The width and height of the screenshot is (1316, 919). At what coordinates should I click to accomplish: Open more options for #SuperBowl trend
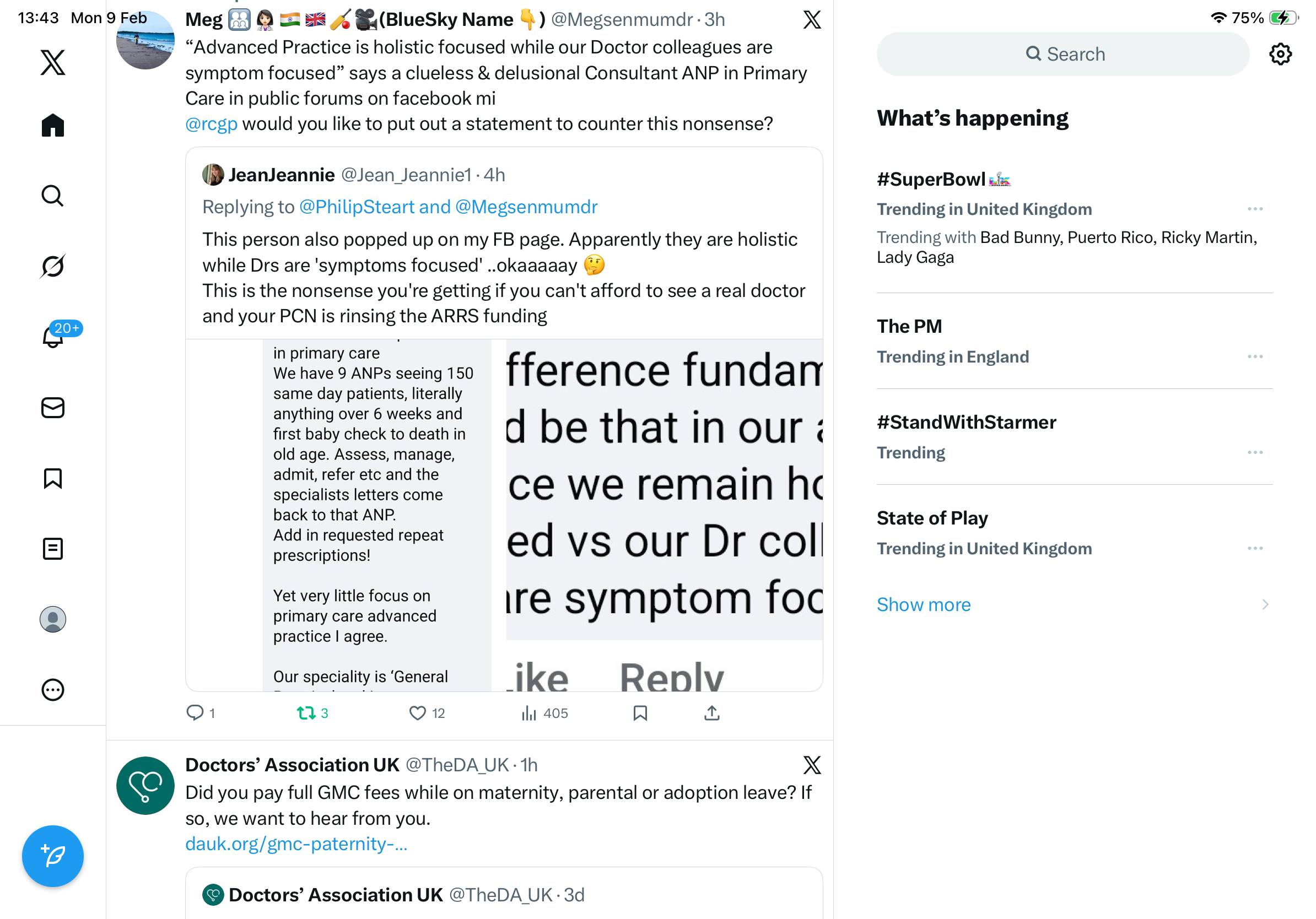[1255, 209]
